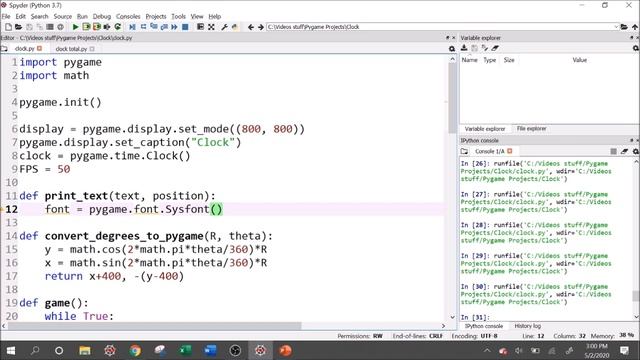
Task: Stop debugging blue square icon
Action: click(185, 27)
